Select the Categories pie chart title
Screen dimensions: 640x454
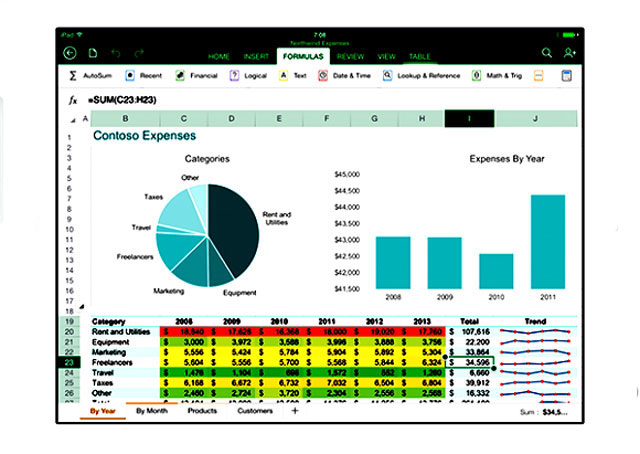pos(207,159)
